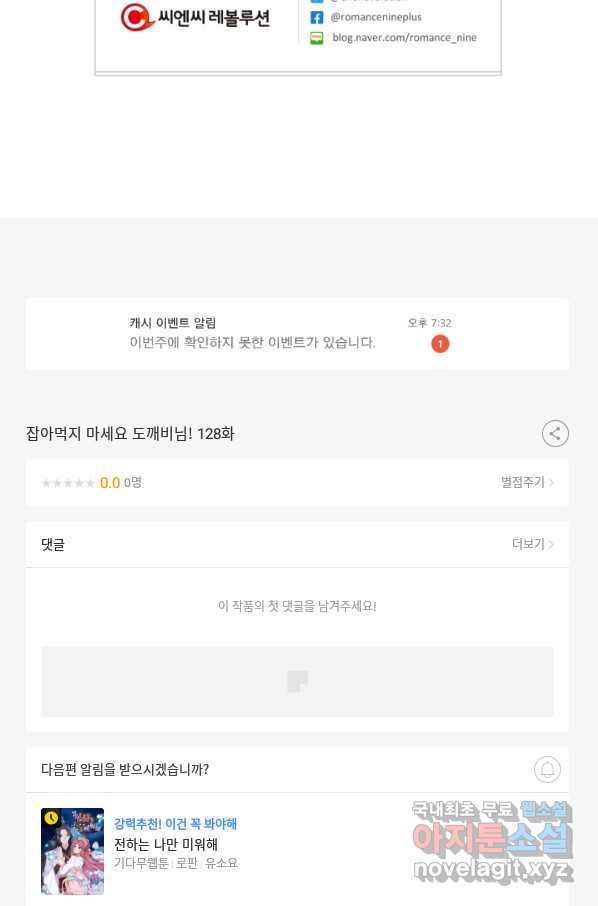Open blog.naver.com/romance_nine link

[x=404, y=38]
